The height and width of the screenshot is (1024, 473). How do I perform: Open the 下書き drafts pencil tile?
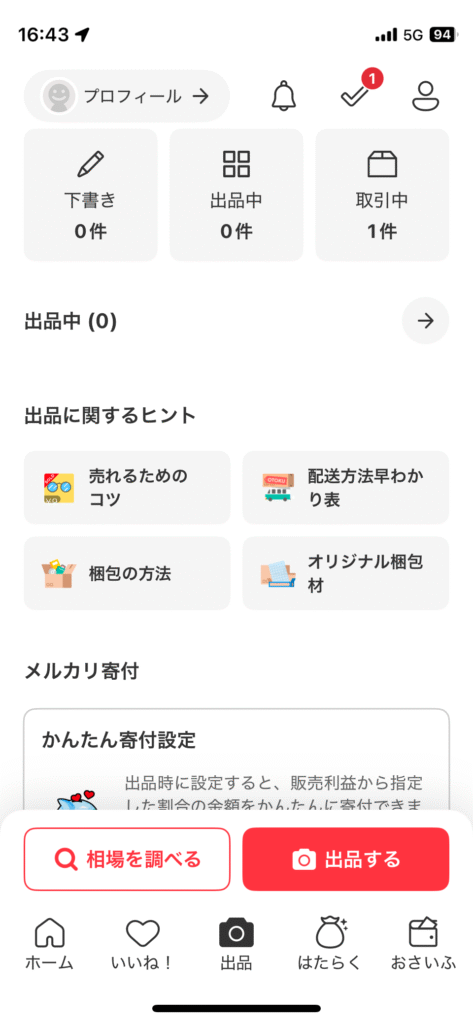(90, 195)
